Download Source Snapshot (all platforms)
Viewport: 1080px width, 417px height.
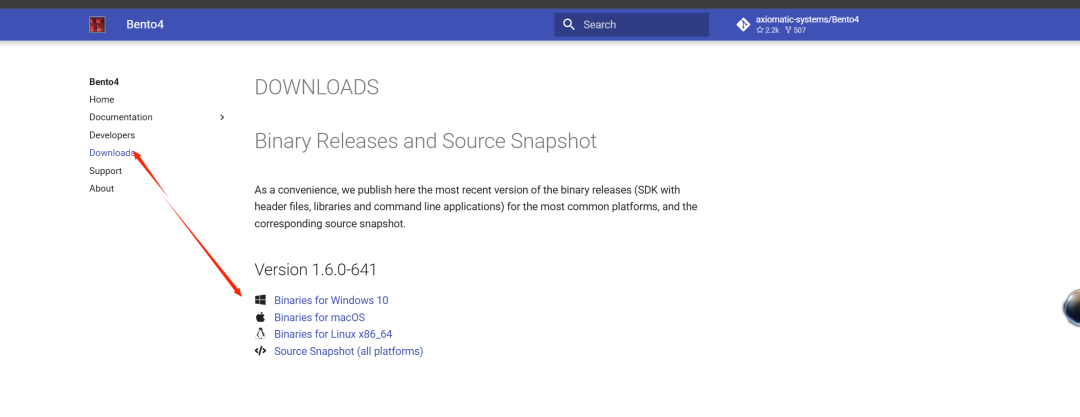349,351
